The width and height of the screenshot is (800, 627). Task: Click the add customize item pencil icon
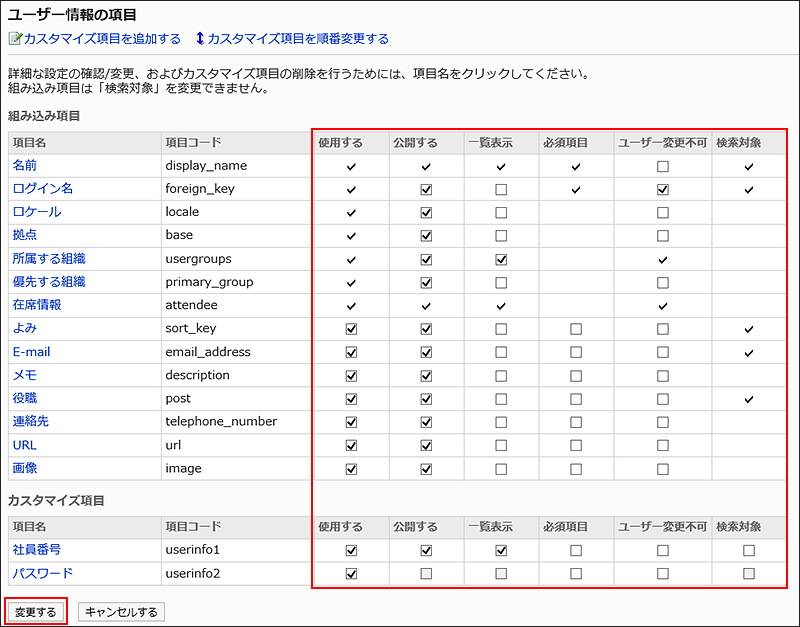point(15,39)
